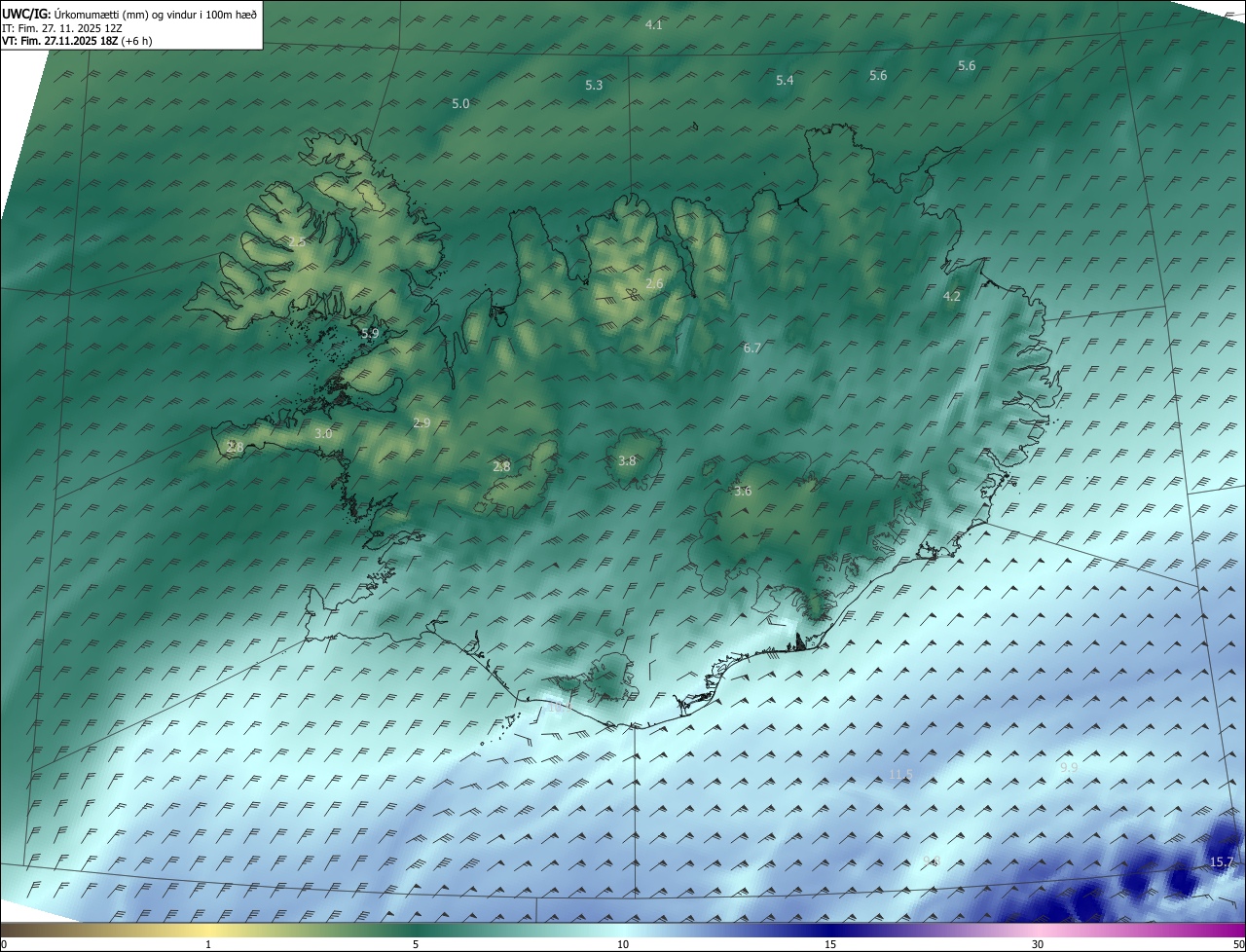Click the 11.5 value over the ocean
This screenshot has width=1246, height=952.
901,775
